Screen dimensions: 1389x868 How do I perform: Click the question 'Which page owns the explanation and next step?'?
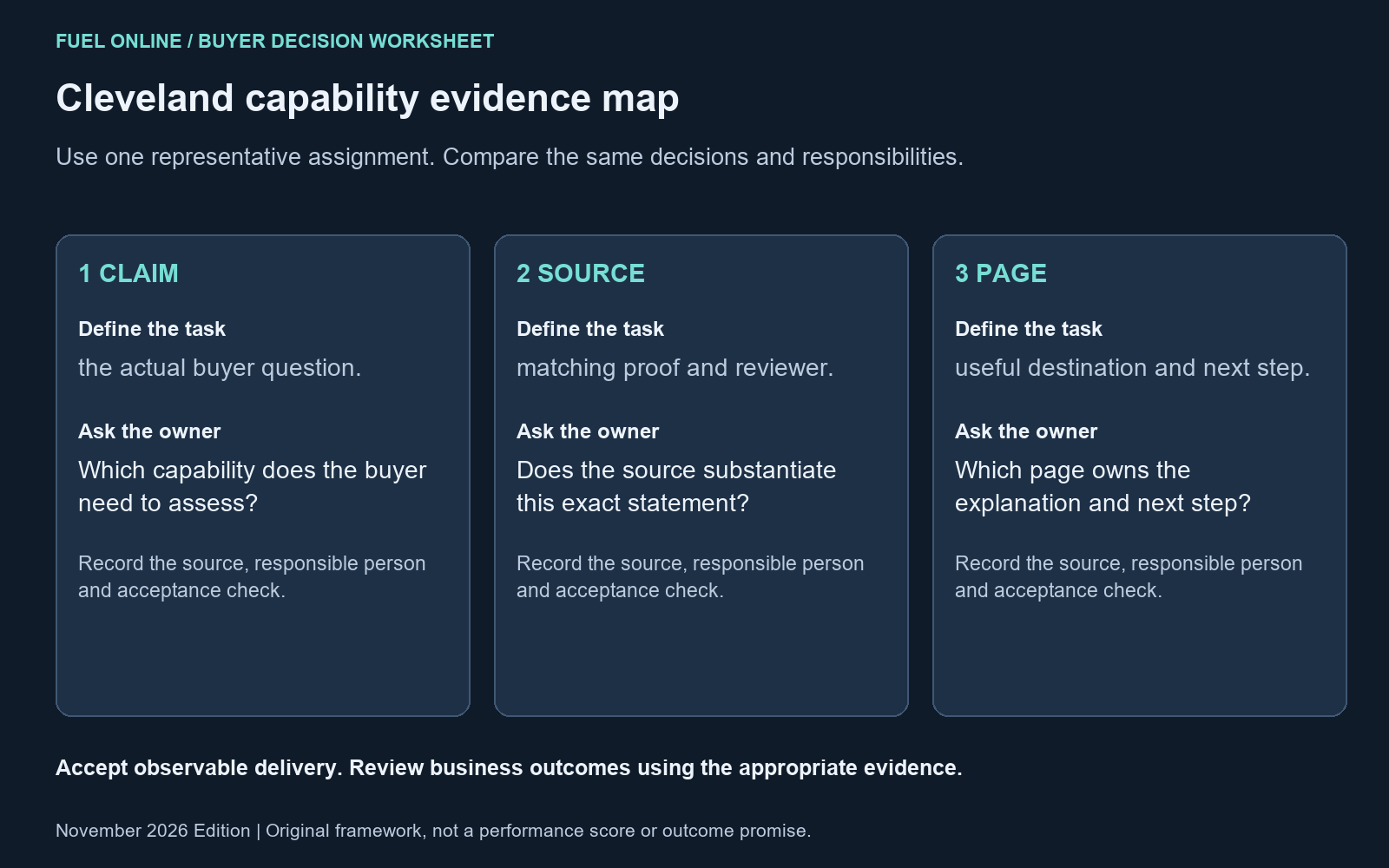click(x=1103, y=487)
